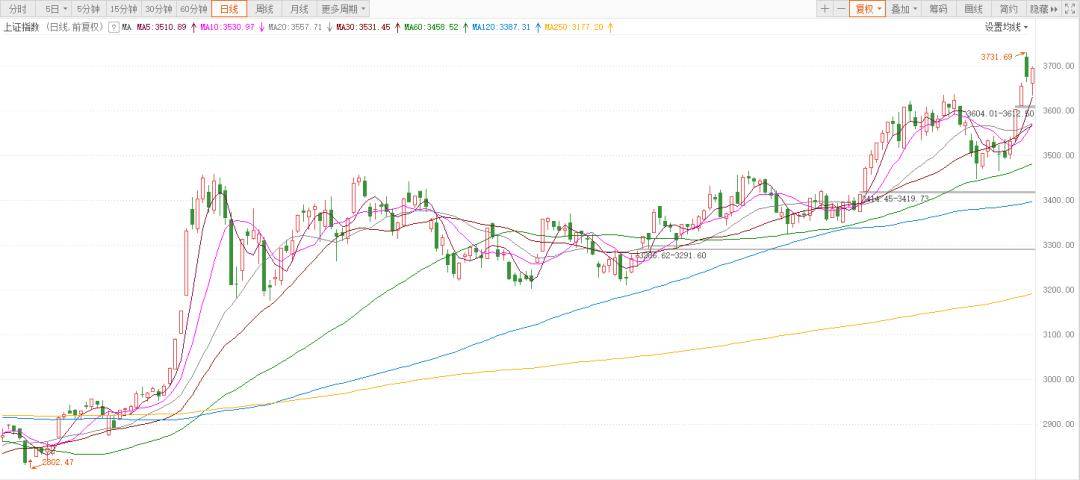
Task: Click the 3731.69 high price label
Action: [x=996, y=57]
